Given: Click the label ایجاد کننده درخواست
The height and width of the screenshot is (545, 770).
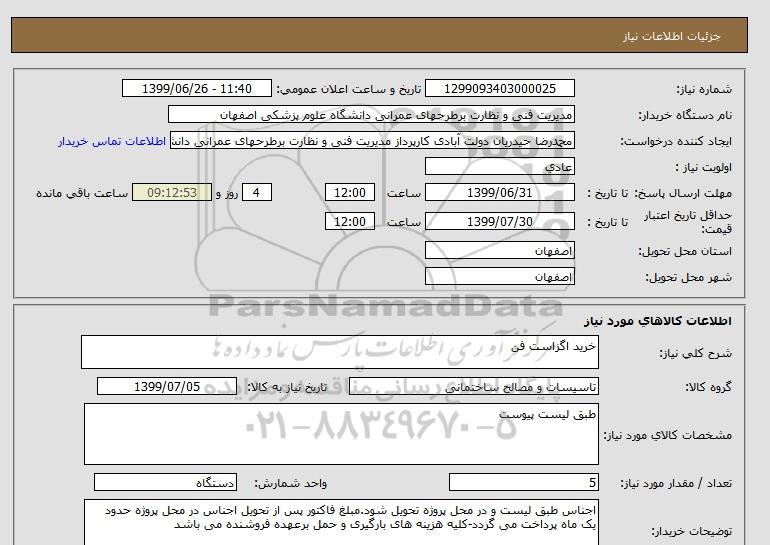Looking at the screenshot, I should point(676,141).
